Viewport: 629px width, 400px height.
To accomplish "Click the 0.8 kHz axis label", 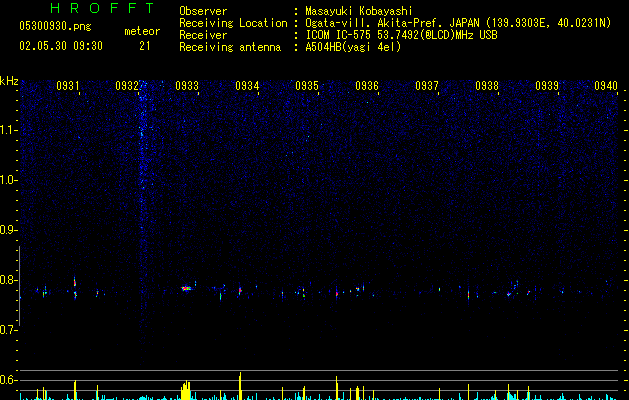I will (9, 280).
